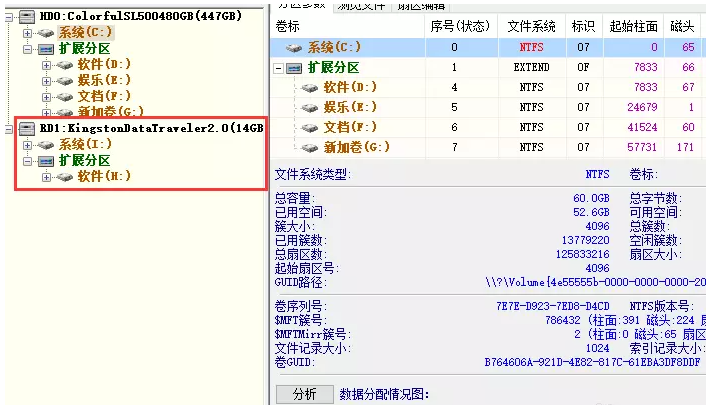The height and width of the screenshot is (405, 715).
Task: Click the 扩展分区 icon in partition table
Action: click(x=294, y=68)
